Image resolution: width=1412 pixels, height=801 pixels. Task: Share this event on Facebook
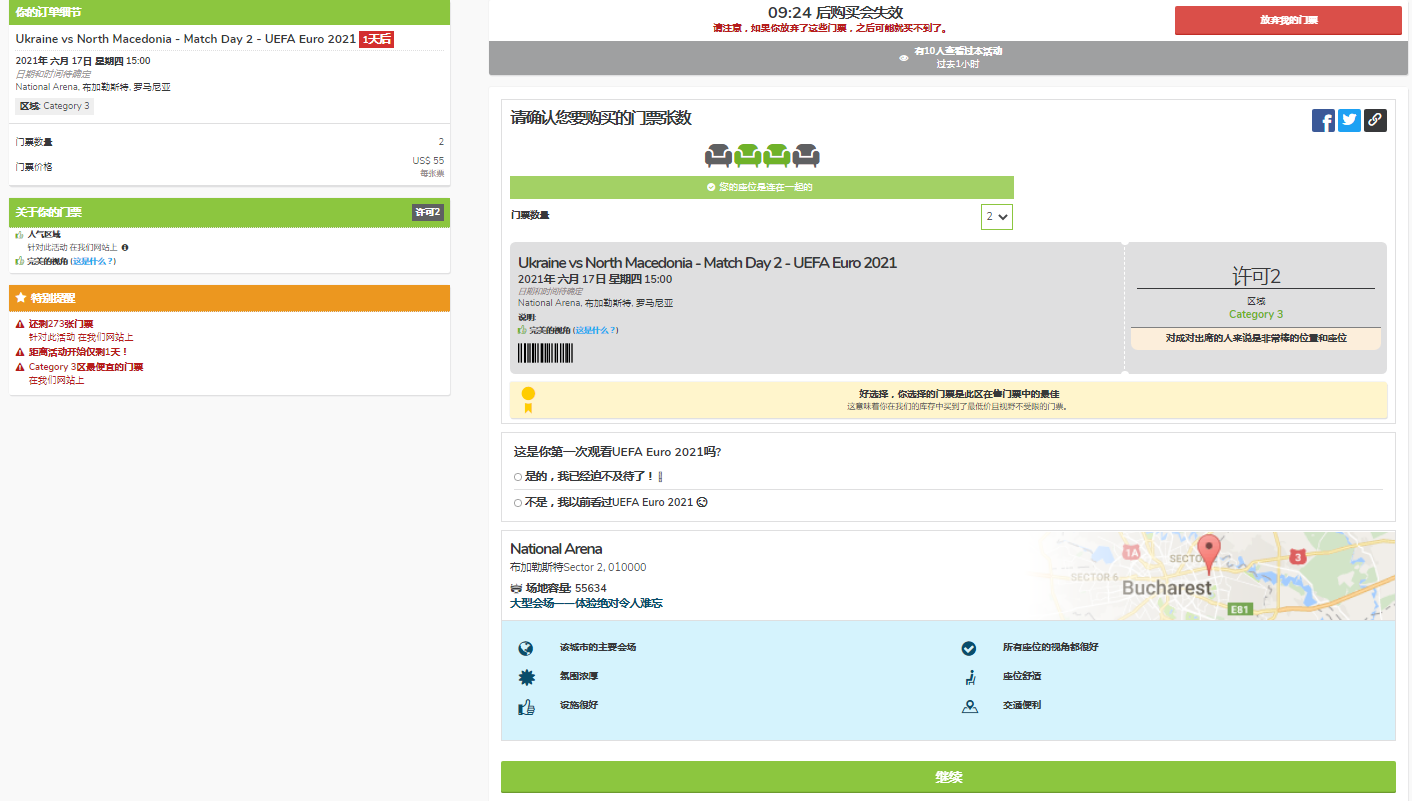[x=1323, y=121]
